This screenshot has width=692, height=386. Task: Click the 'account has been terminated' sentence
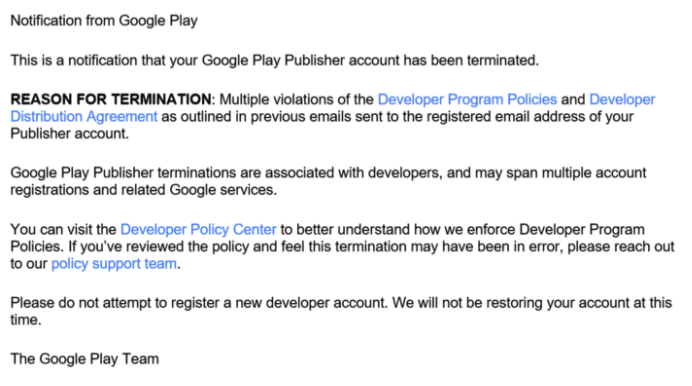[444, 60]
